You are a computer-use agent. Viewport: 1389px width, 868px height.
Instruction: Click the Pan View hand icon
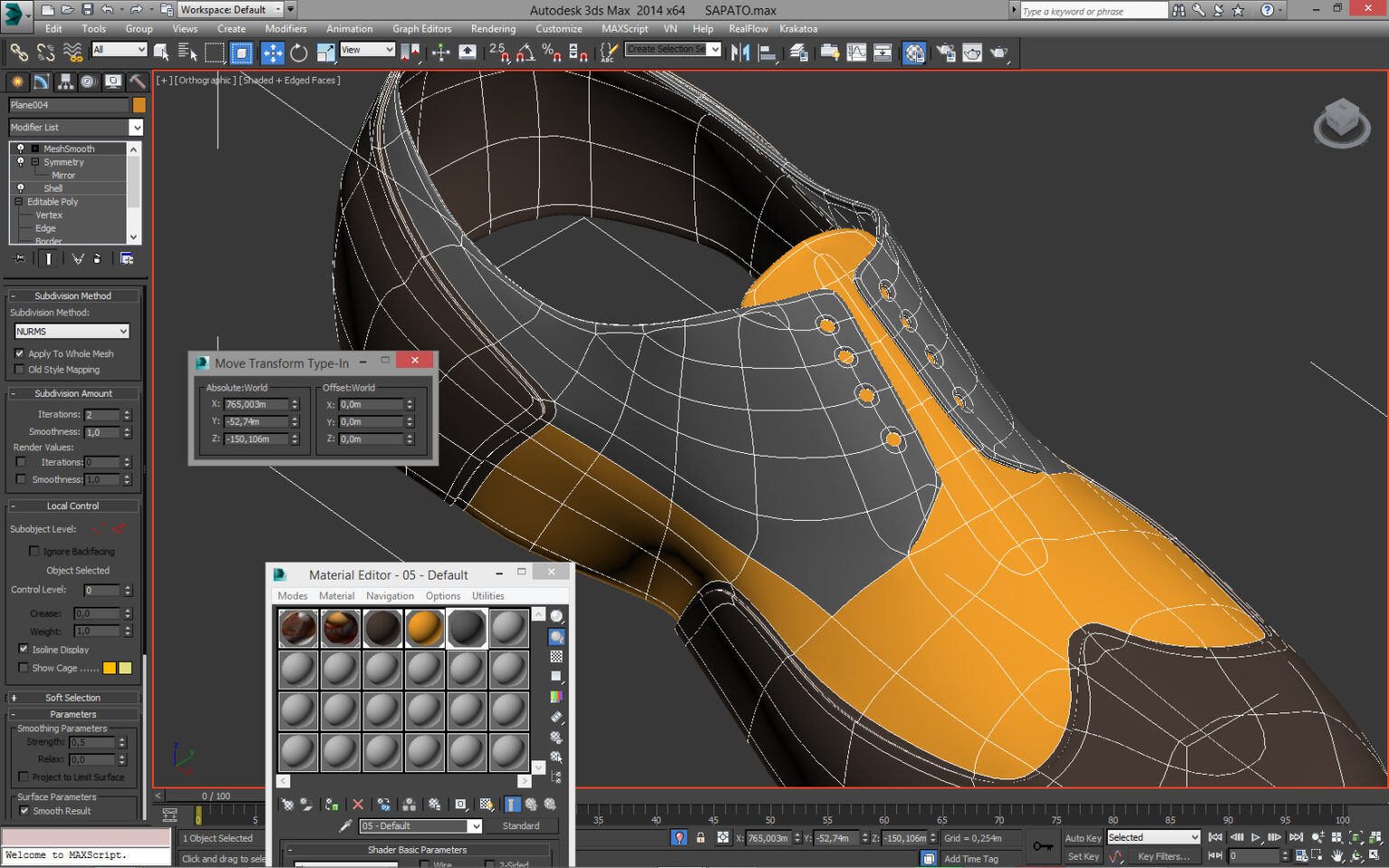point(1337,855)
